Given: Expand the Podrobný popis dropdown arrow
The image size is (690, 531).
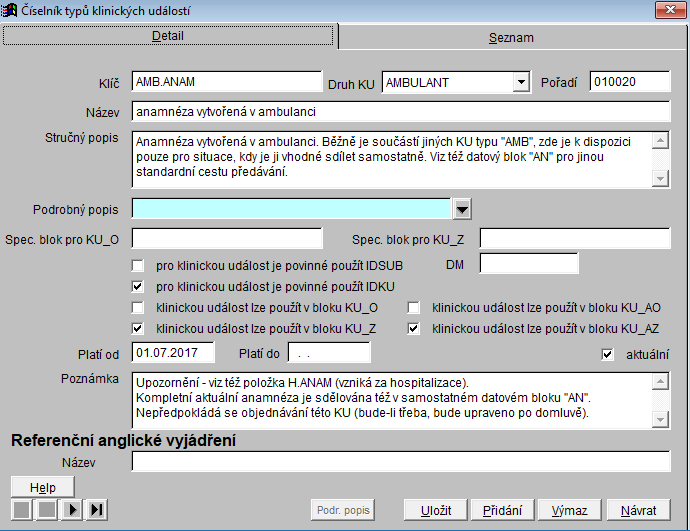Looking at the screenshot, I should (462, 208).
